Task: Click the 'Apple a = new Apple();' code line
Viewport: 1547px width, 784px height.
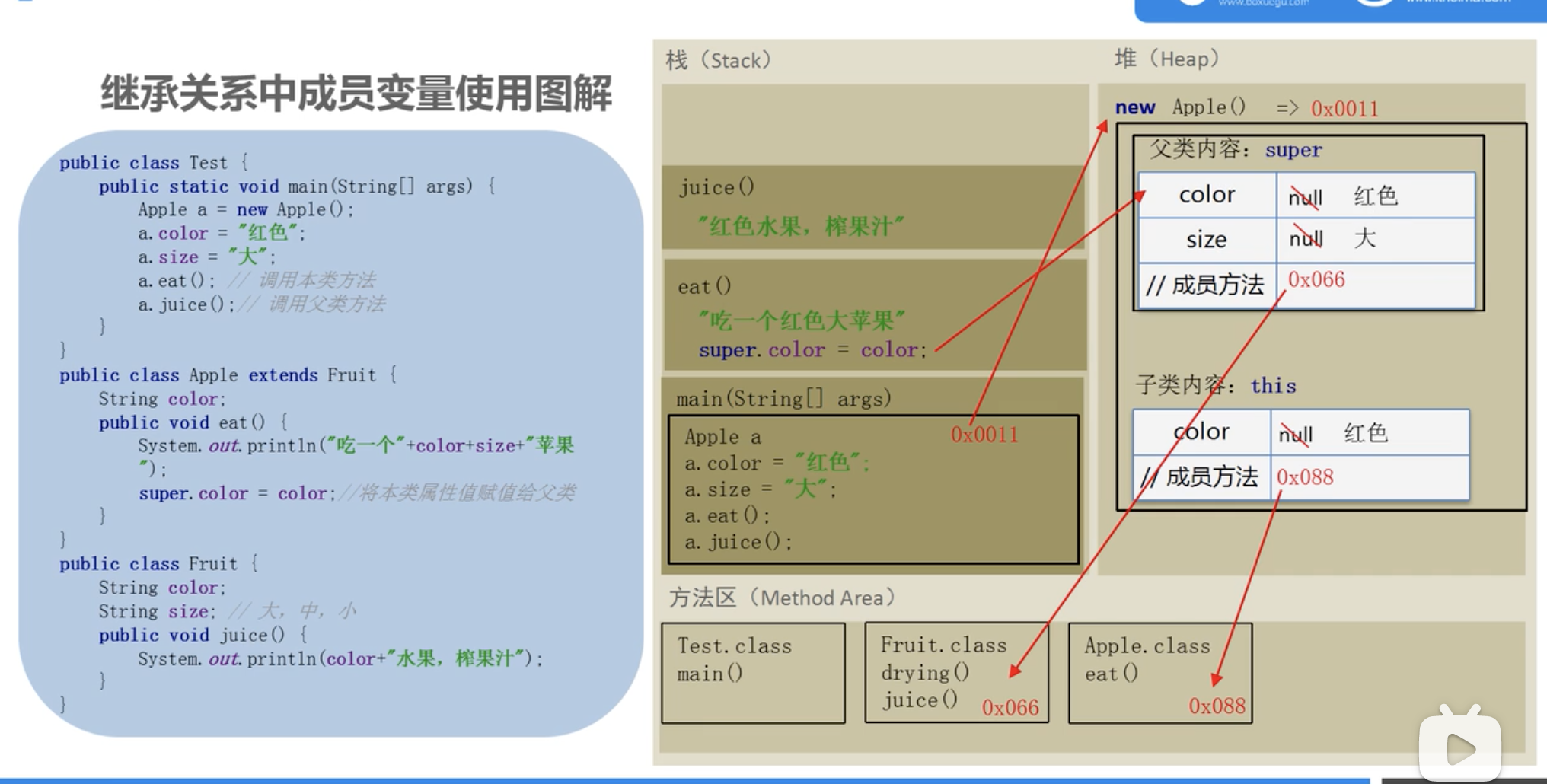Action: point(246,209)
